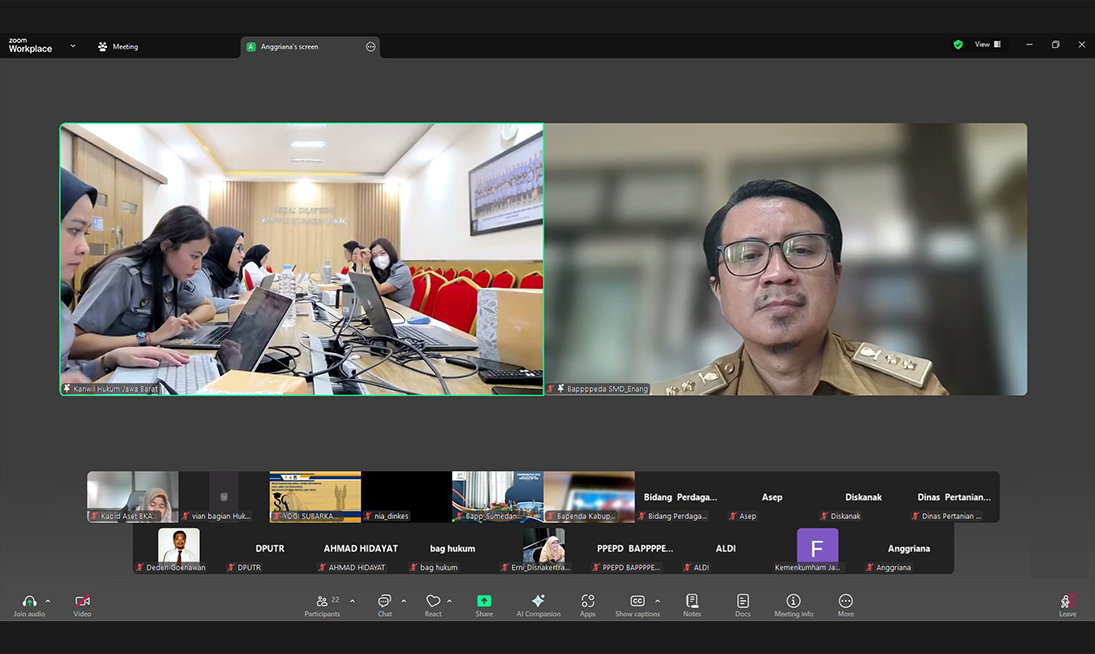Open the Notes tool
1095x654 pixels.
(x=692, y=604)
